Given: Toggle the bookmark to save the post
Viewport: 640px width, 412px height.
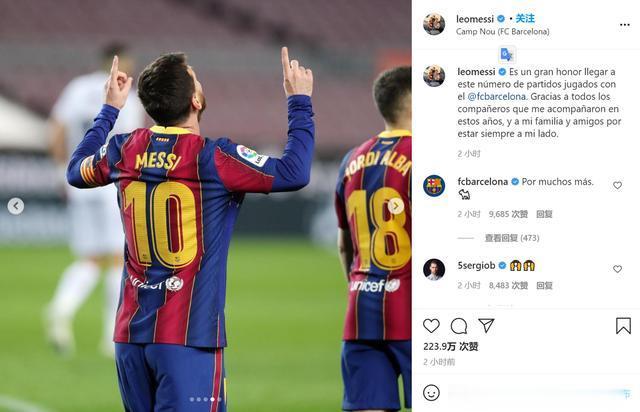Looking at the screenshot, I should tap(623, 326).
